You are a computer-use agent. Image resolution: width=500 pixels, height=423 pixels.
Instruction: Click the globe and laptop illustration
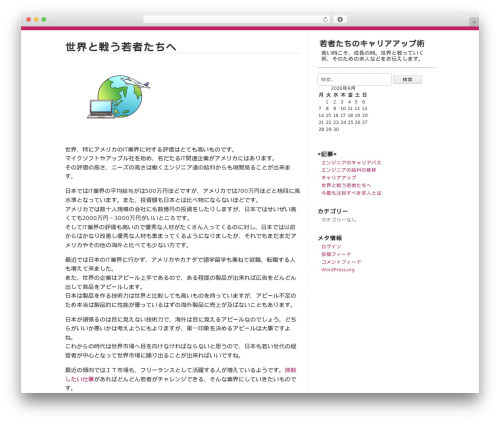pyautogui.click(x=119, y=97)
